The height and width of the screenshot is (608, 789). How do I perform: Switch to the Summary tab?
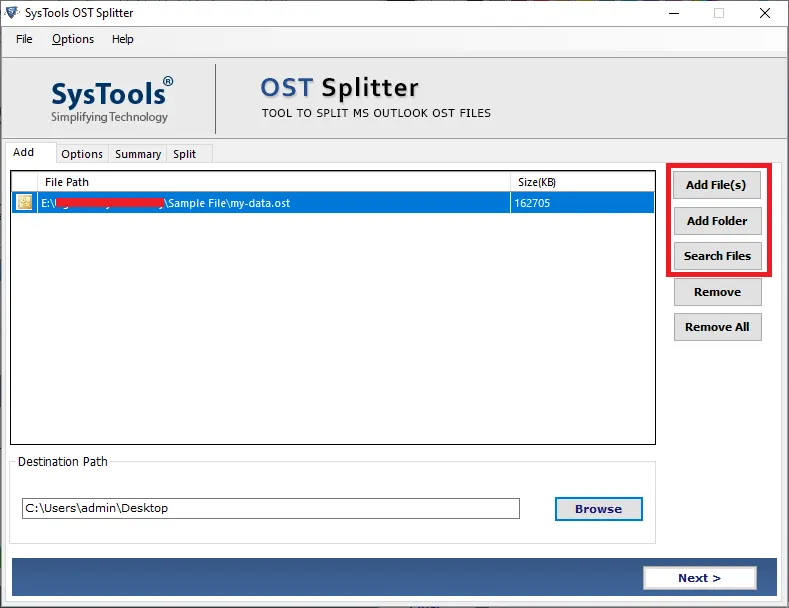tap(138, 154)
